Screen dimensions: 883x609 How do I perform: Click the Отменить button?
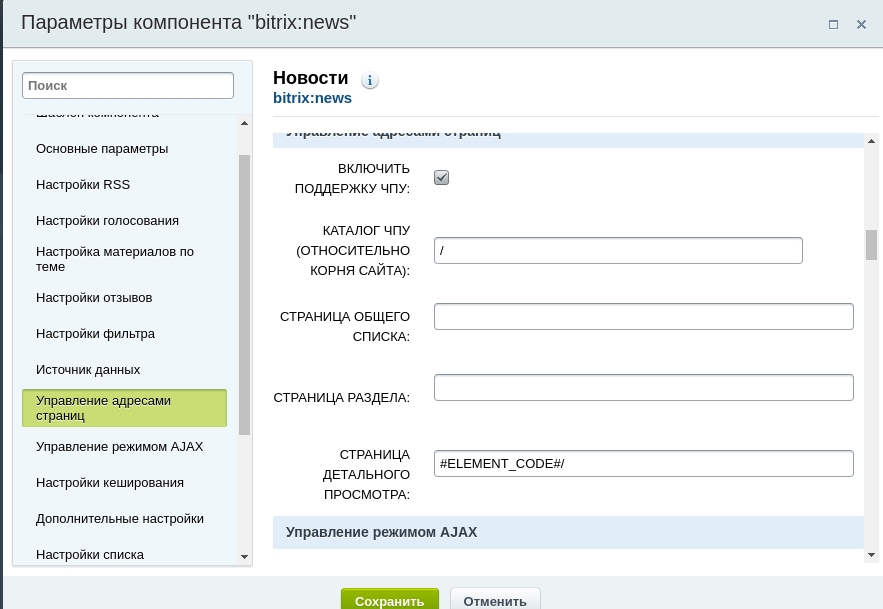pos(495,601)
